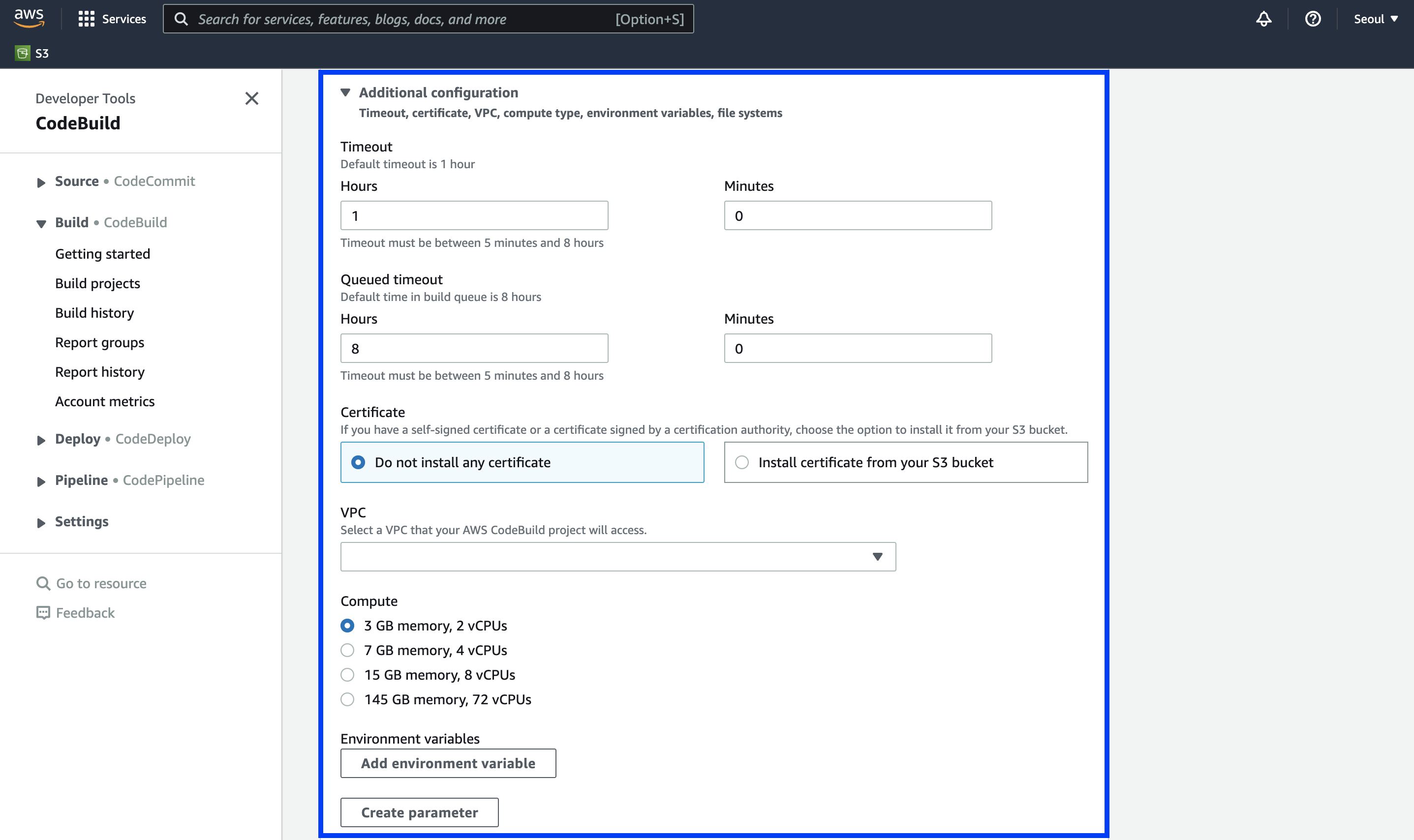The width and height of the screenshot is (1414, 840).
Task: Open Account metrics in sidebar
Action: click(x=105, y=401)
